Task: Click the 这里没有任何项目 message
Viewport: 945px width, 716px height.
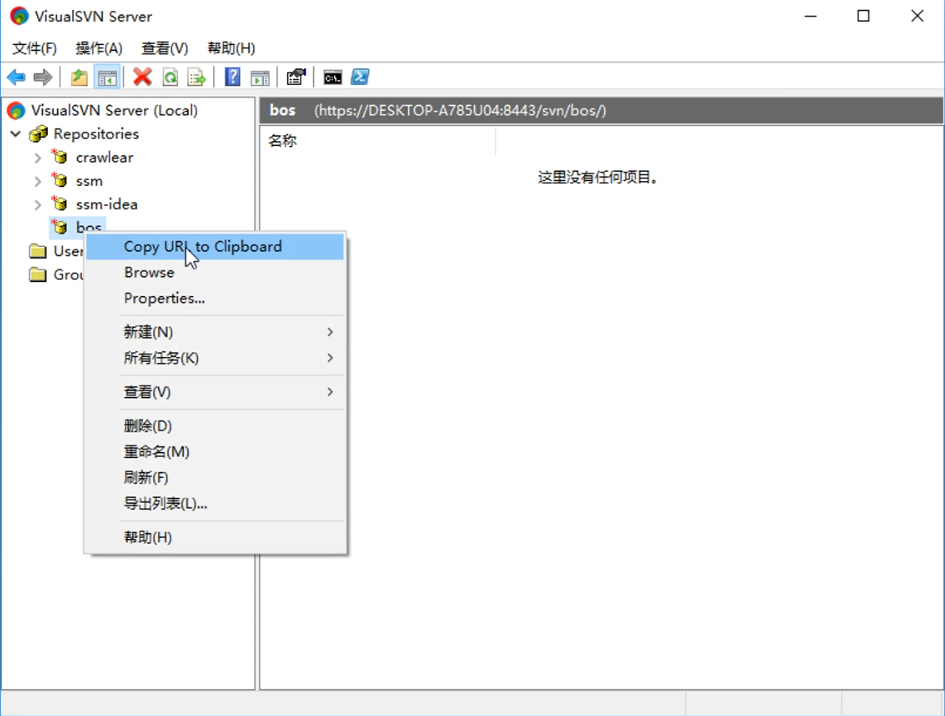Action: tap(597, 177)
